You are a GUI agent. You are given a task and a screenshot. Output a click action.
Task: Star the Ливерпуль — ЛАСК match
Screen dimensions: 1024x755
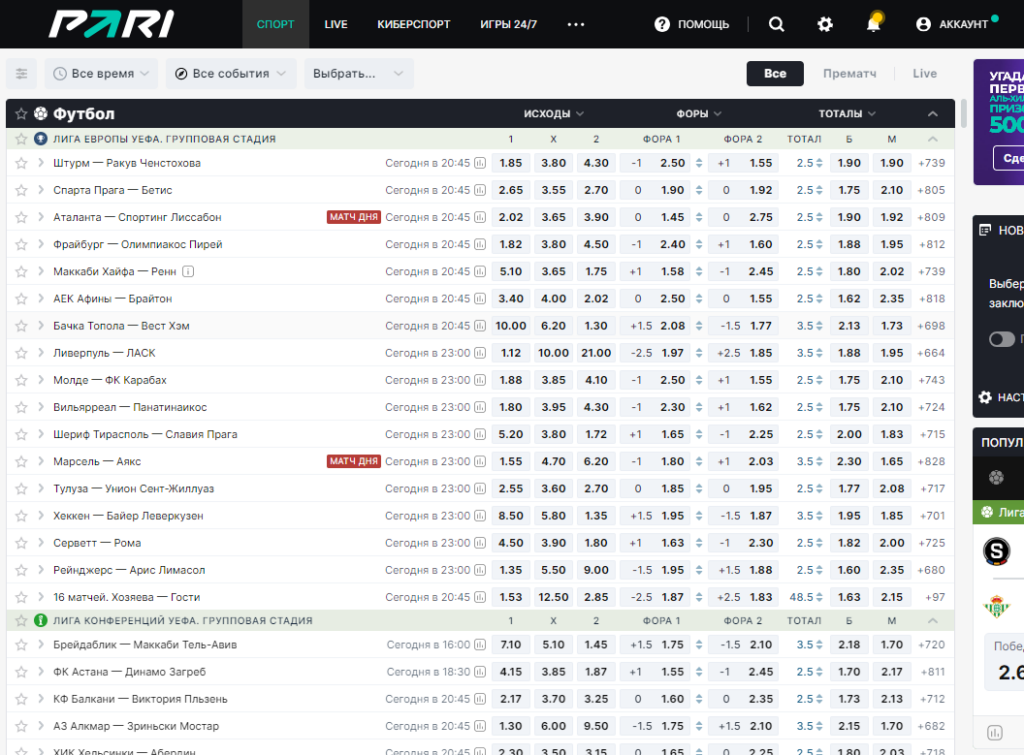[21, 353]
